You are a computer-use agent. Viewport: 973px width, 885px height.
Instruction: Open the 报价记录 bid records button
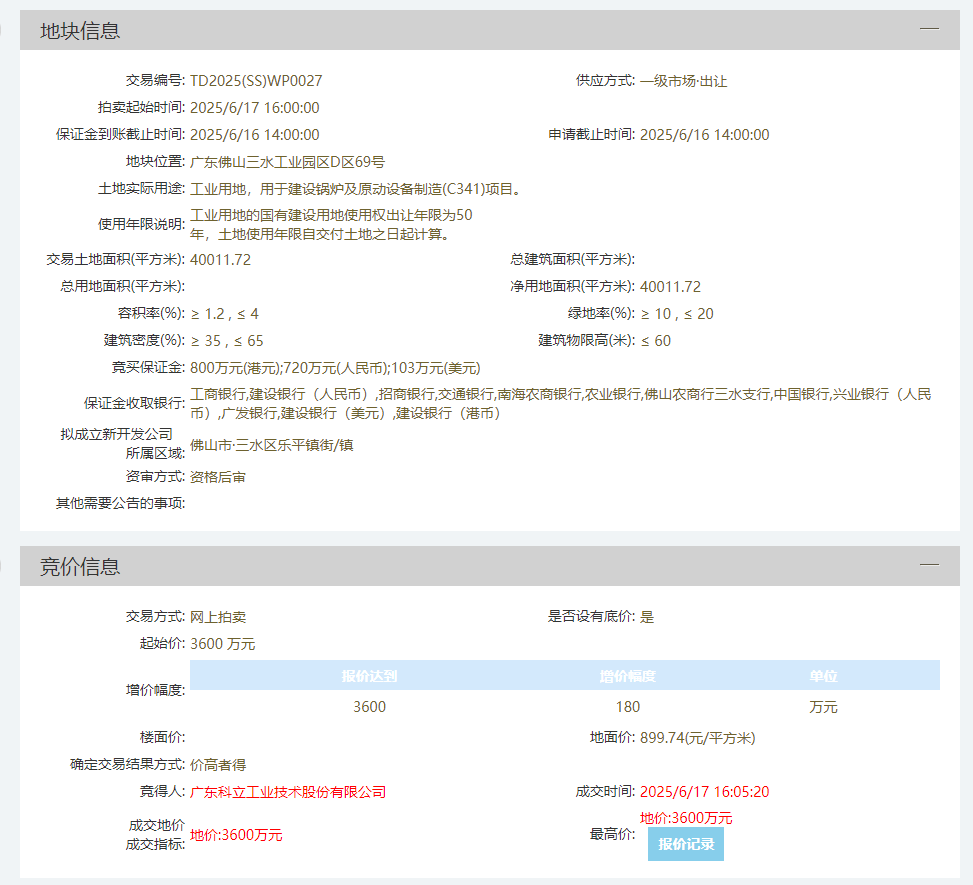point(686,844)
